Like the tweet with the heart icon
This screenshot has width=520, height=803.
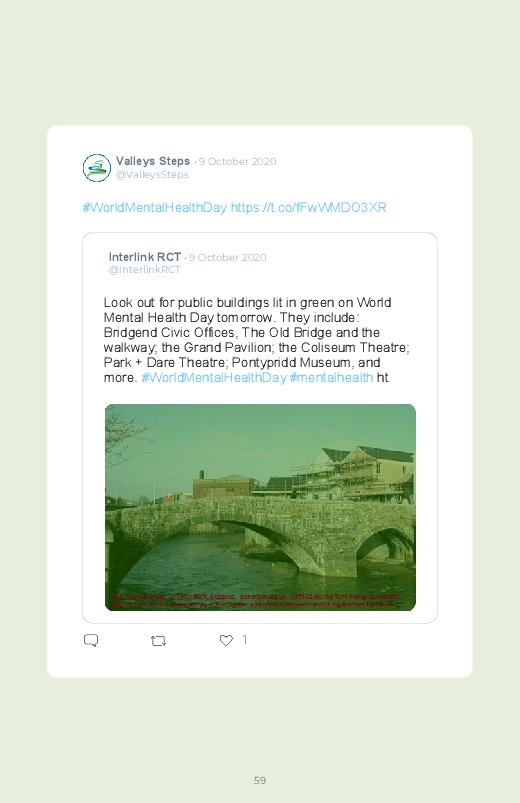[x=226, y=640]
